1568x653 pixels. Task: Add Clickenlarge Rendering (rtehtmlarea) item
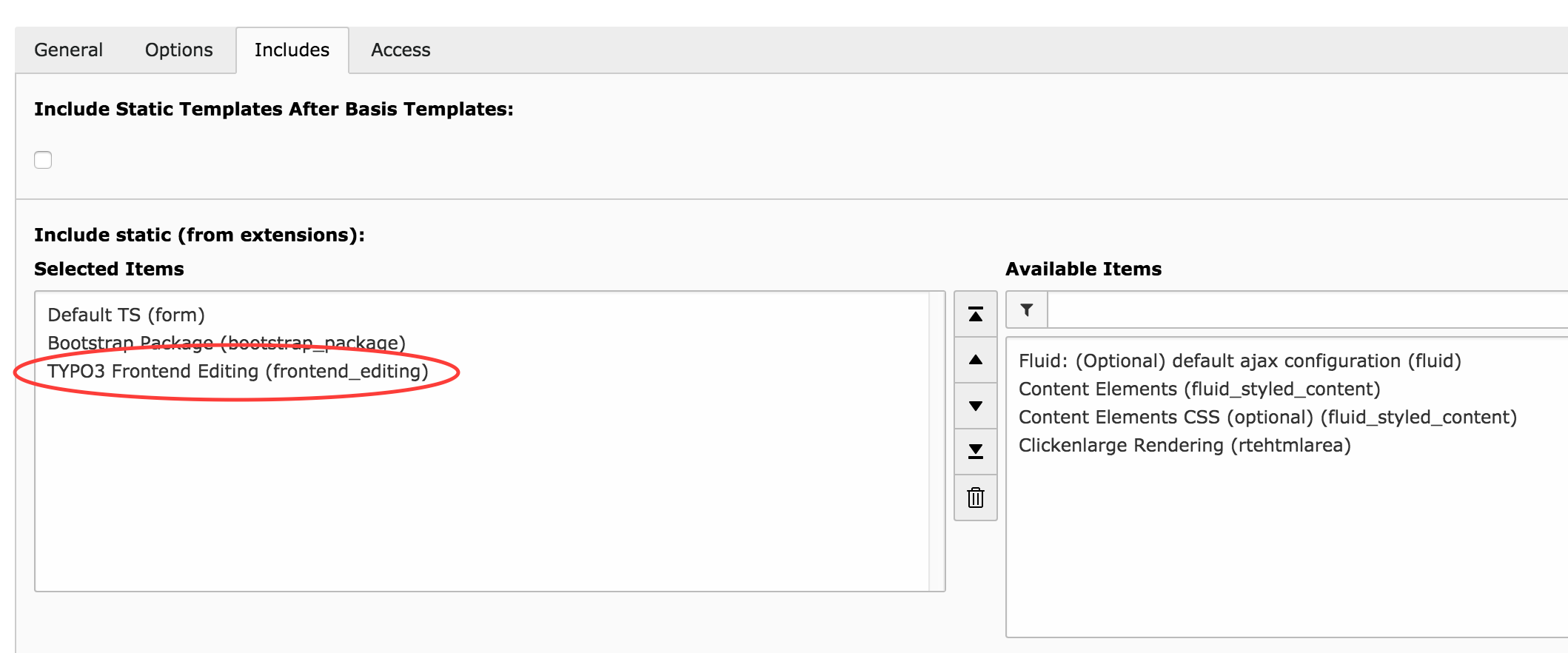coord(1184,445)
